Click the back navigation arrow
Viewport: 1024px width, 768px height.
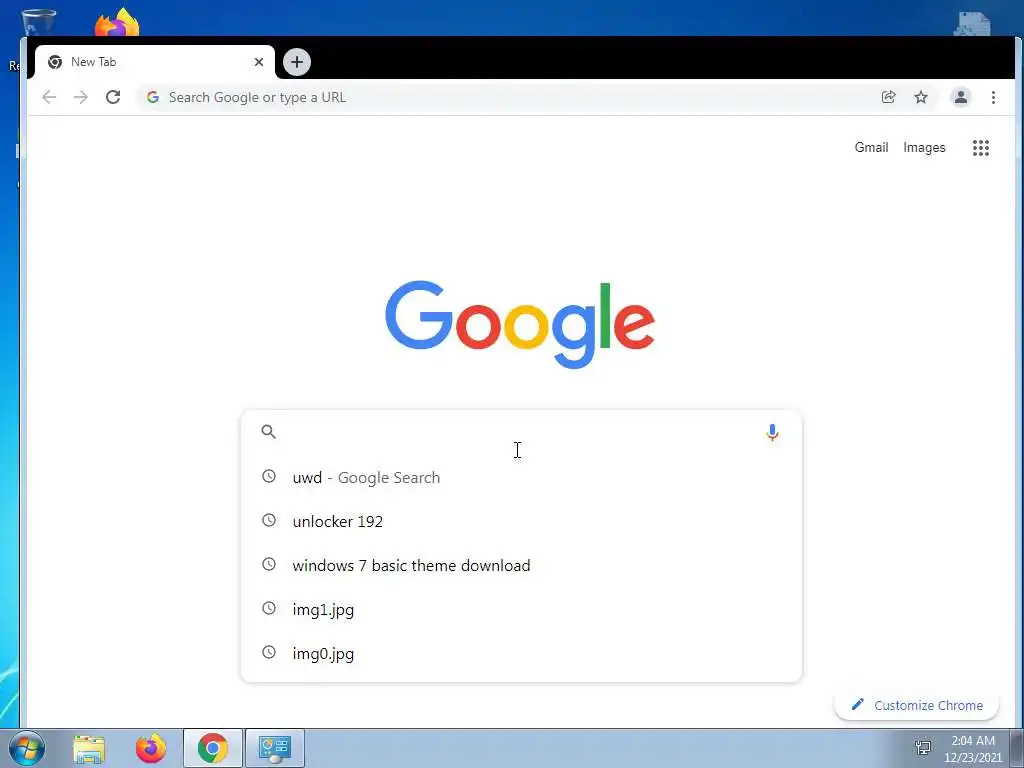49,97
